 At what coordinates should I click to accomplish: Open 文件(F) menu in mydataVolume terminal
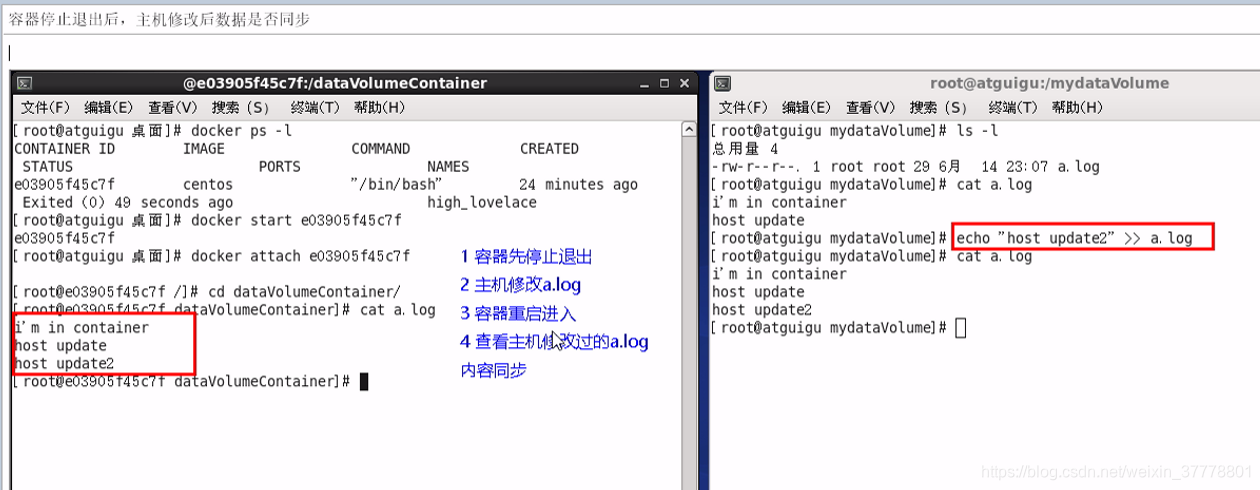click(x=744, y=107)
